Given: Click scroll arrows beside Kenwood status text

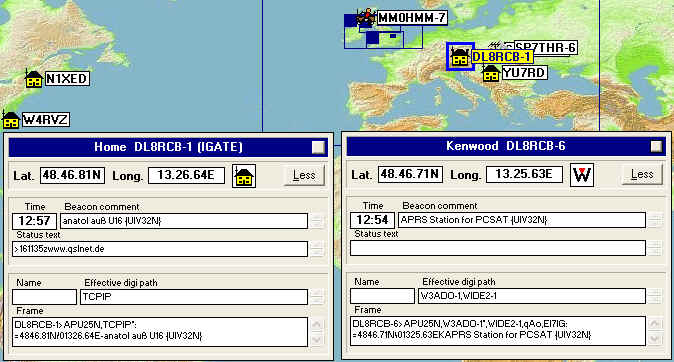Looking at the screenshot, I should [655, 248].
